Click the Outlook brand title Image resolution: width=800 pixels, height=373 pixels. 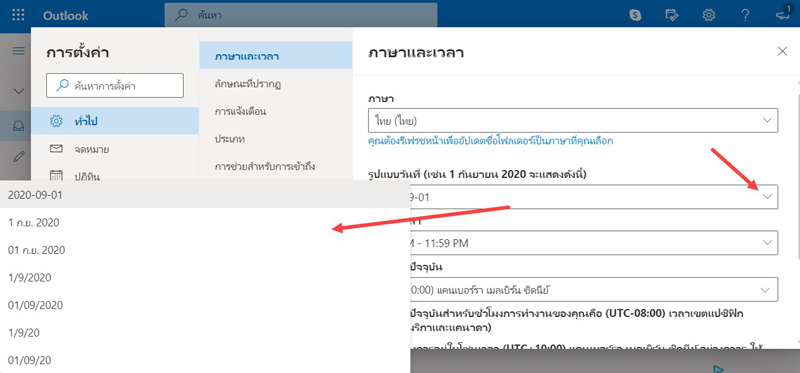coord(65,15)
